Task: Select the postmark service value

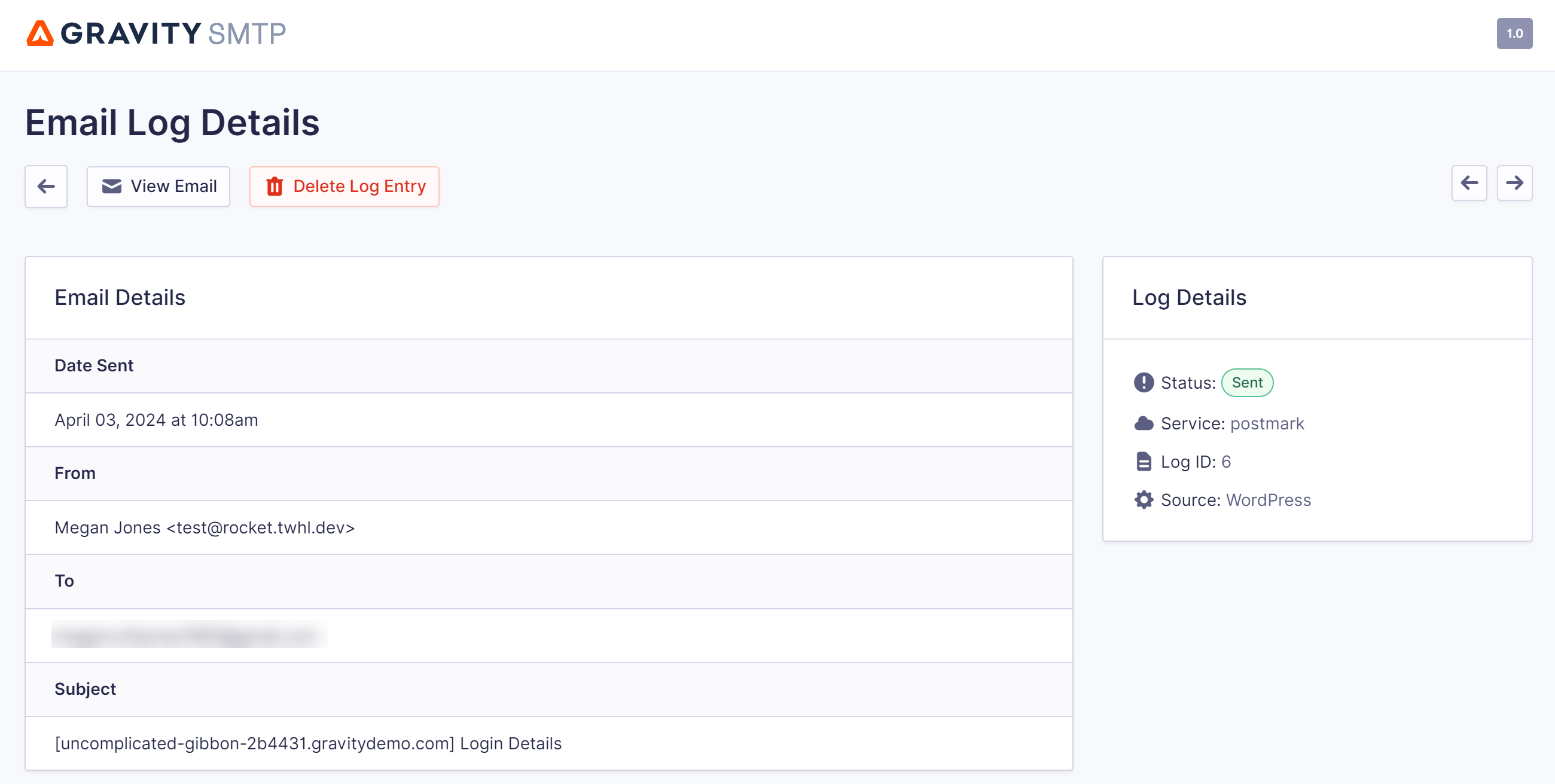Action: coord(1267,423)
